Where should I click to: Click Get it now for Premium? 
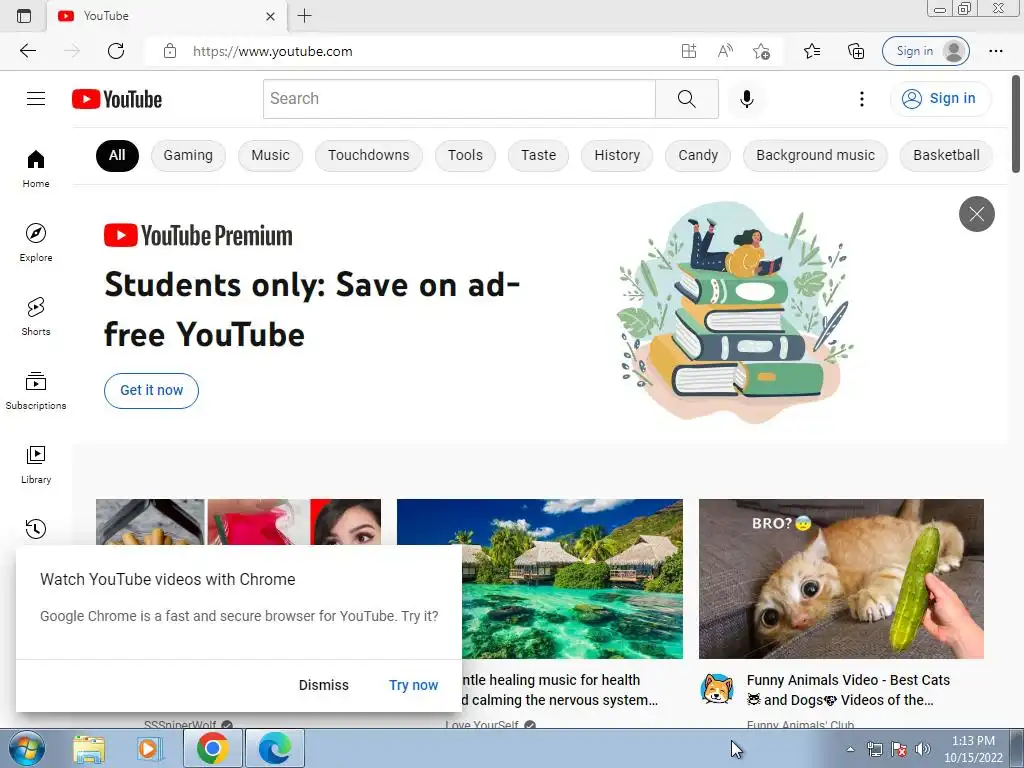pos(152,391)
